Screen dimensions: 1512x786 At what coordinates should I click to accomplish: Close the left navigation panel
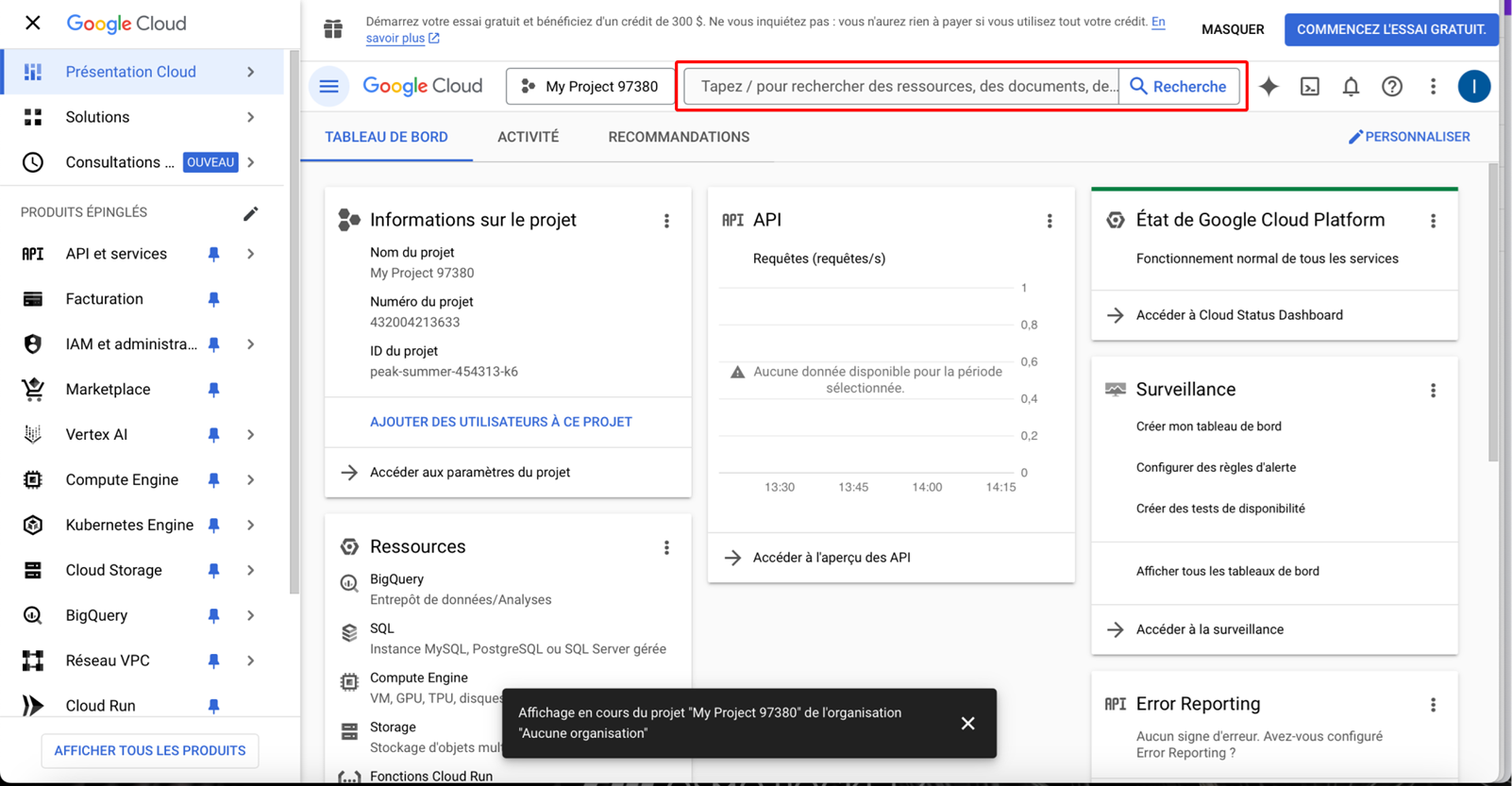[x=33, y=23]
